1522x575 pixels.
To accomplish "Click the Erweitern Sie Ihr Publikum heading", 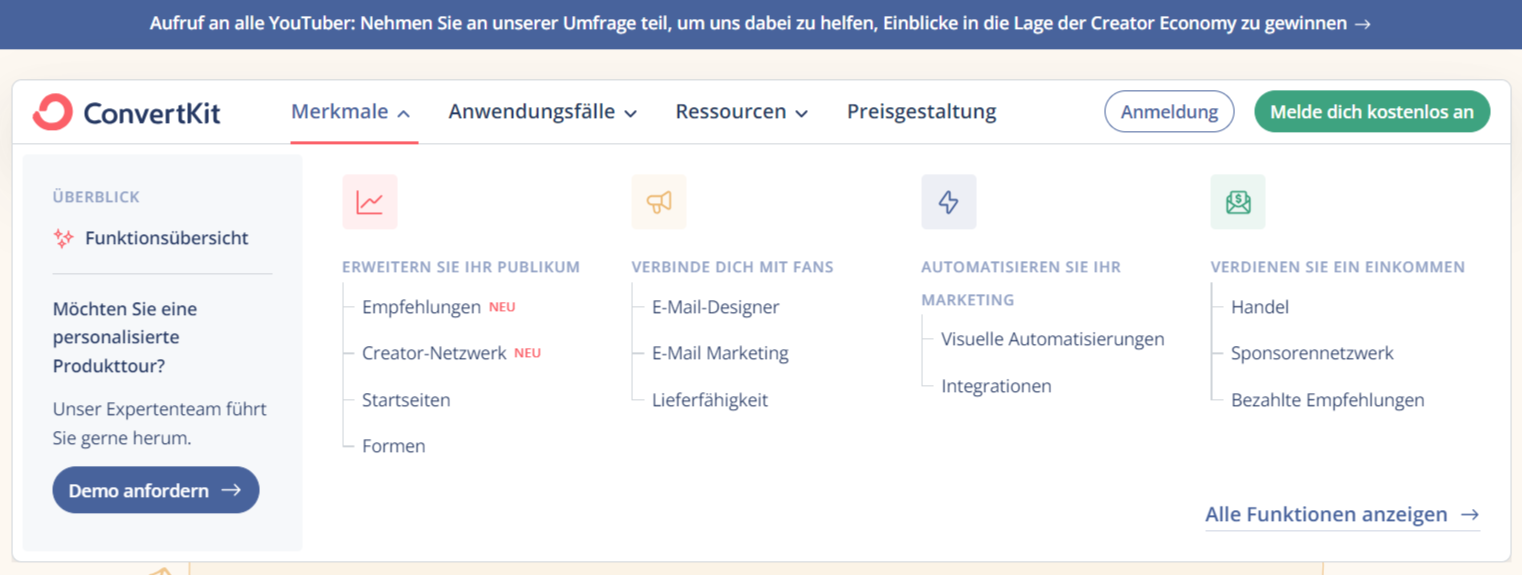I will 461,267.
